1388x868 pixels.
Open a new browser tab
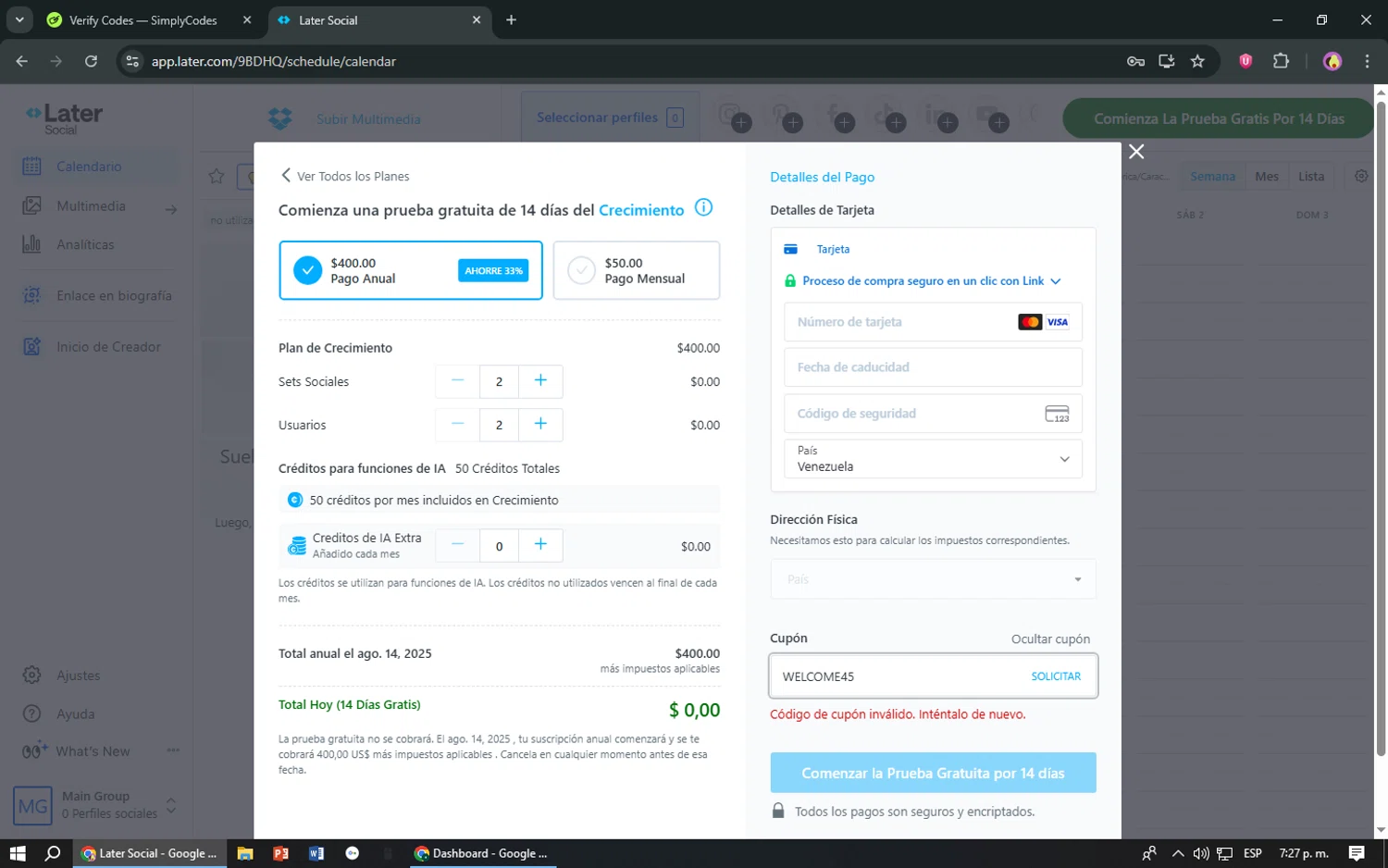tap(511, 20)
